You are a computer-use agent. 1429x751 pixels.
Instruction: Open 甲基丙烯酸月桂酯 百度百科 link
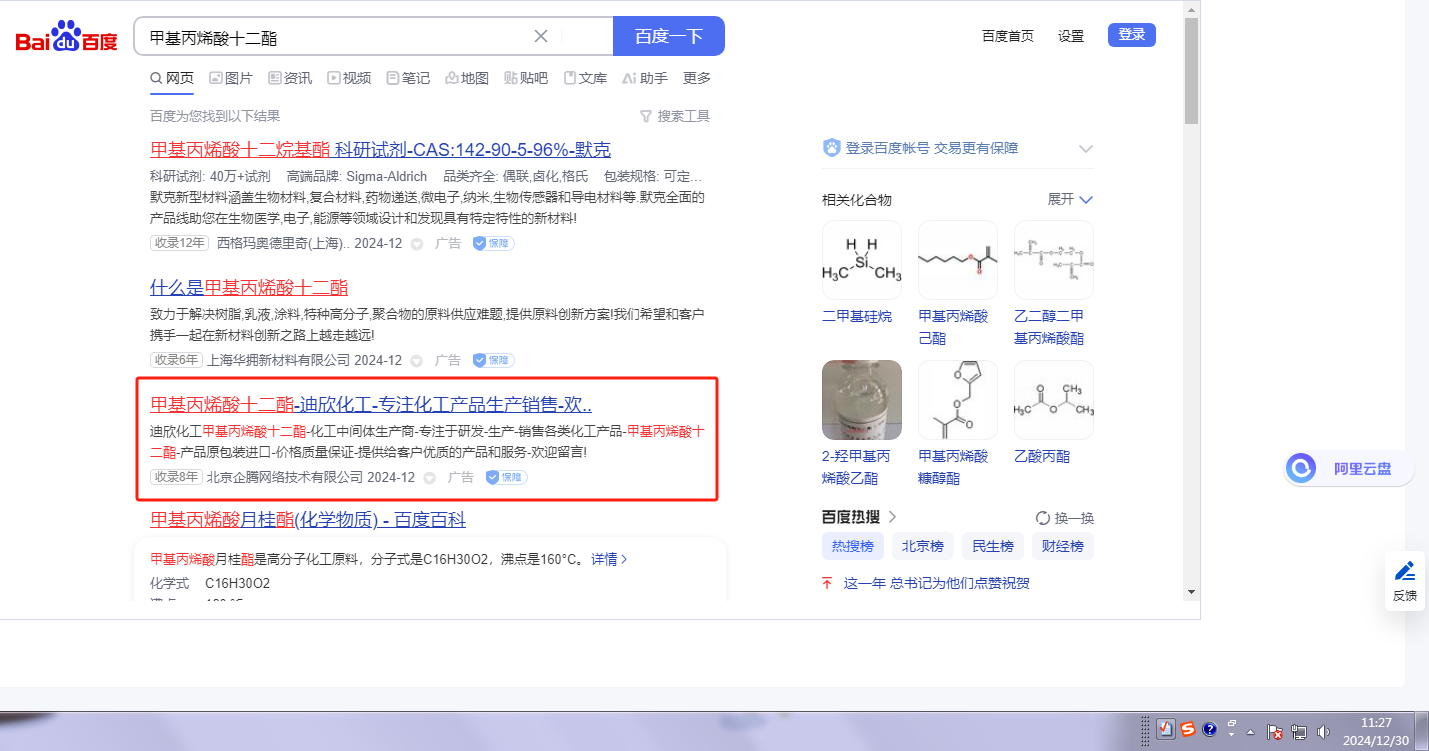click(307, 520)
